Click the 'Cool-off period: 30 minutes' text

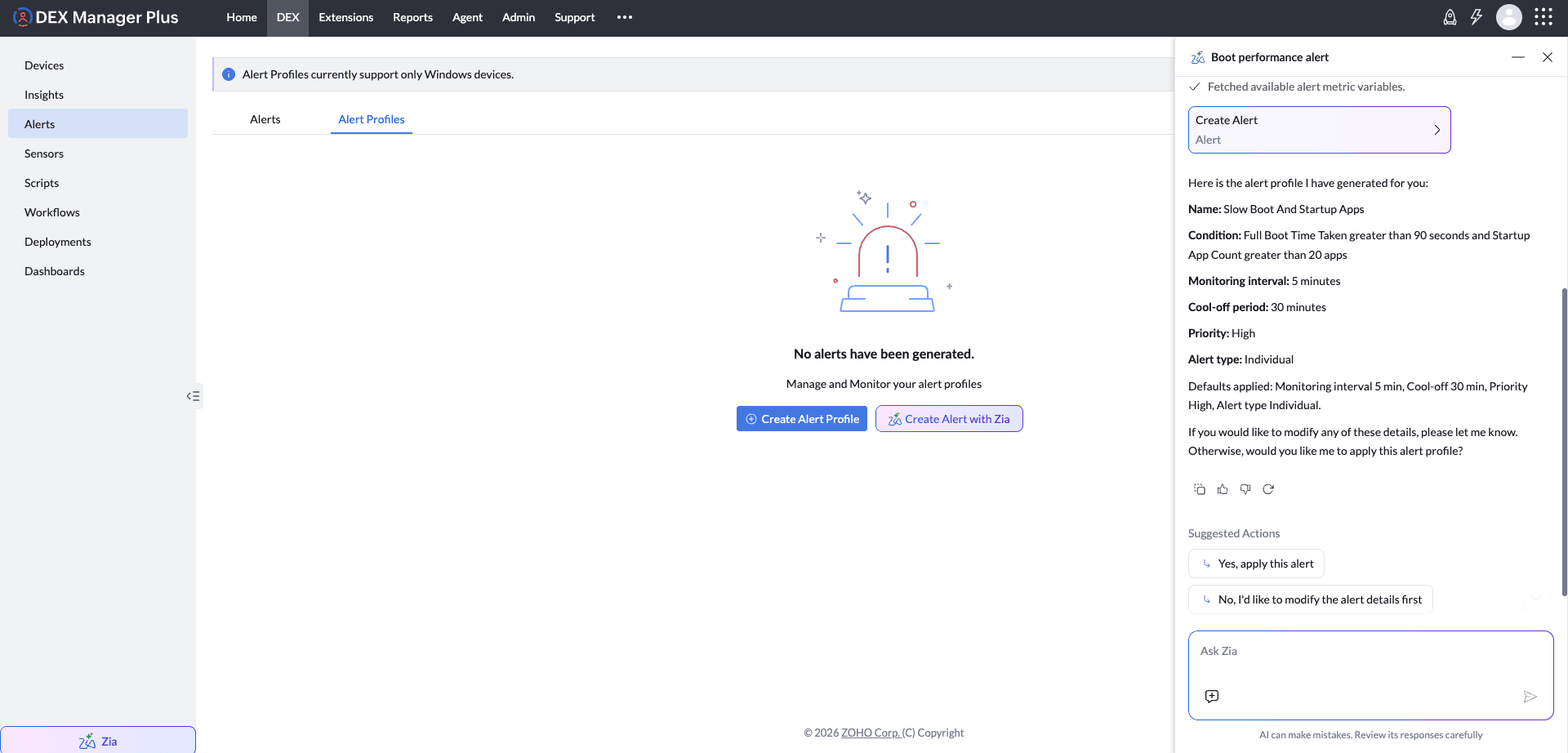click(1257, 307)
